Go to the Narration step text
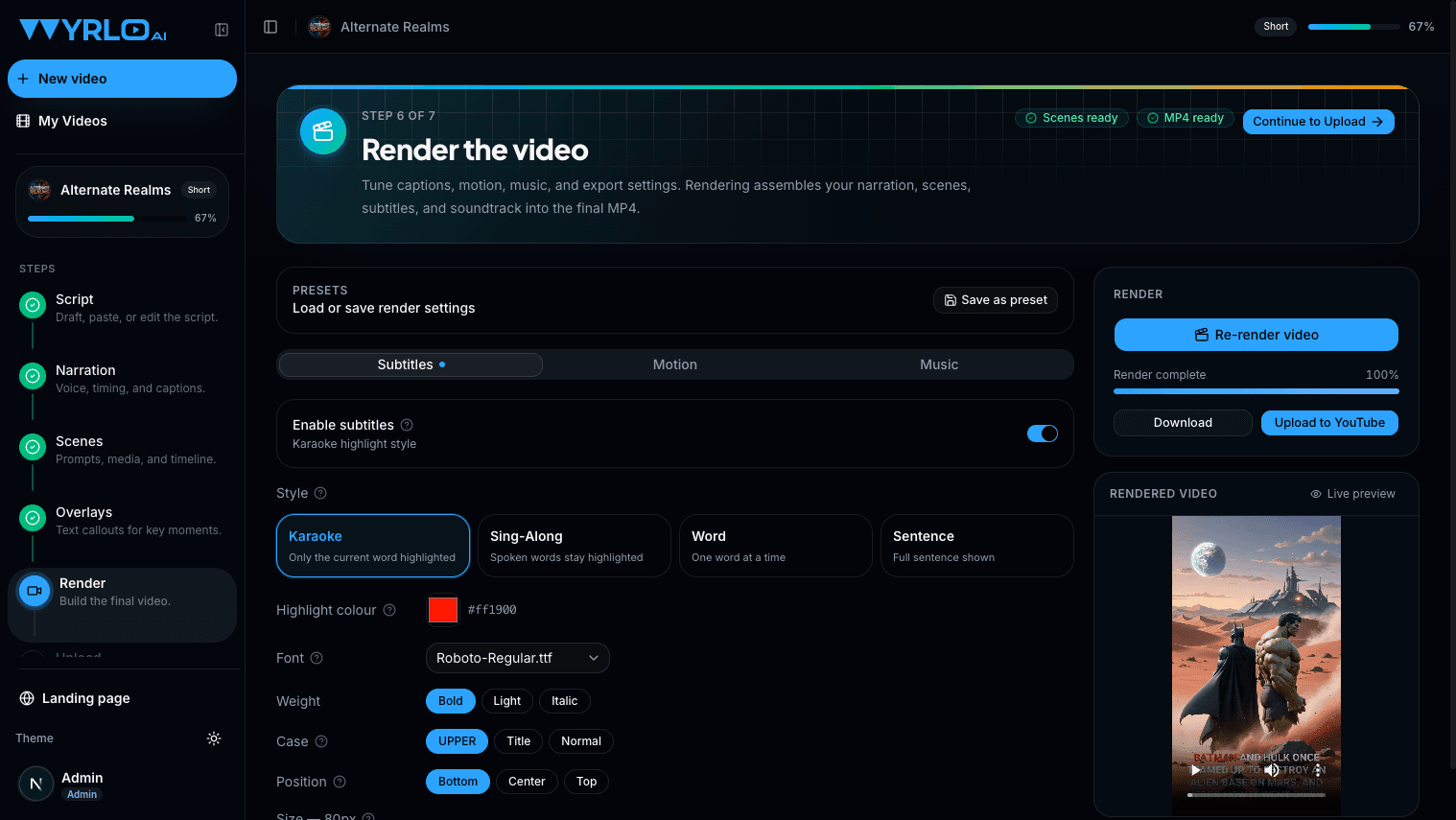This screenshot has width=1456, height=820. pyautogui.click(x=130, y=379)
